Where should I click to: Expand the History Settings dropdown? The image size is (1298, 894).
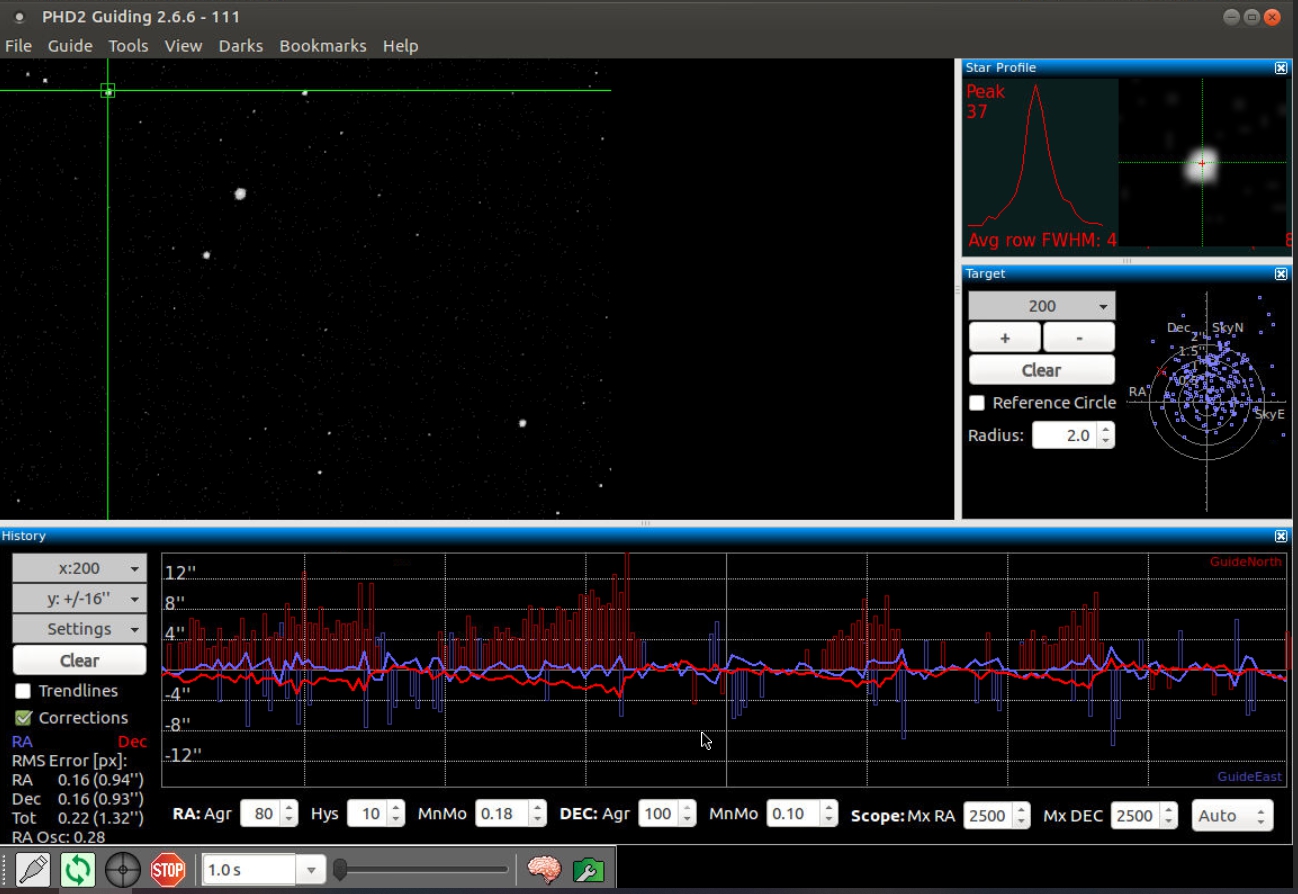click(79, 629)
